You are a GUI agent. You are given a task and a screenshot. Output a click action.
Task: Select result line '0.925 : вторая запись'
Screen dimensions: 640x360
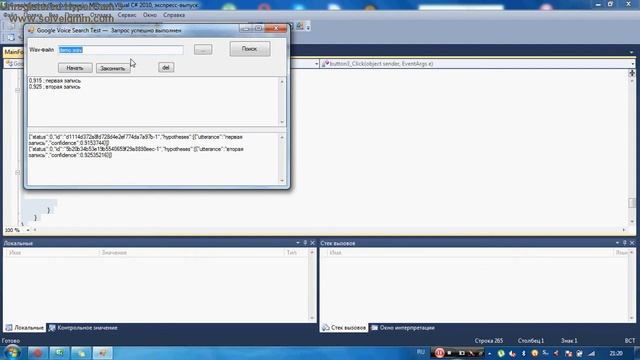pyautogui.click(x=55, y=87)
